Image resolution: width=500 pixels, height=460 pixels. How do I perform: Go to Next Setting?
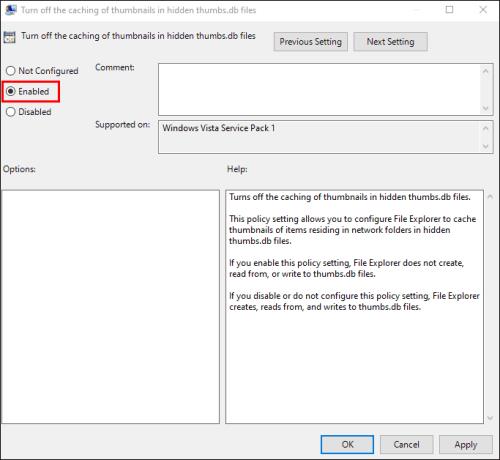click(390, 42)
